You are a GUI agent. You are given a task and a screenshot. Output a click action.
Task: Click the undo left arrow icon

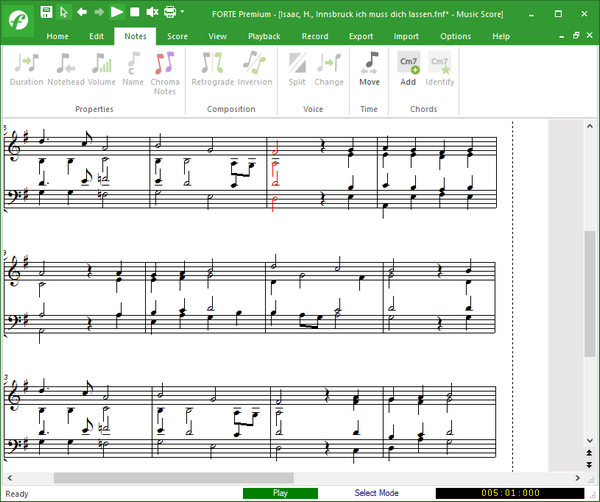tap(82, 12)
